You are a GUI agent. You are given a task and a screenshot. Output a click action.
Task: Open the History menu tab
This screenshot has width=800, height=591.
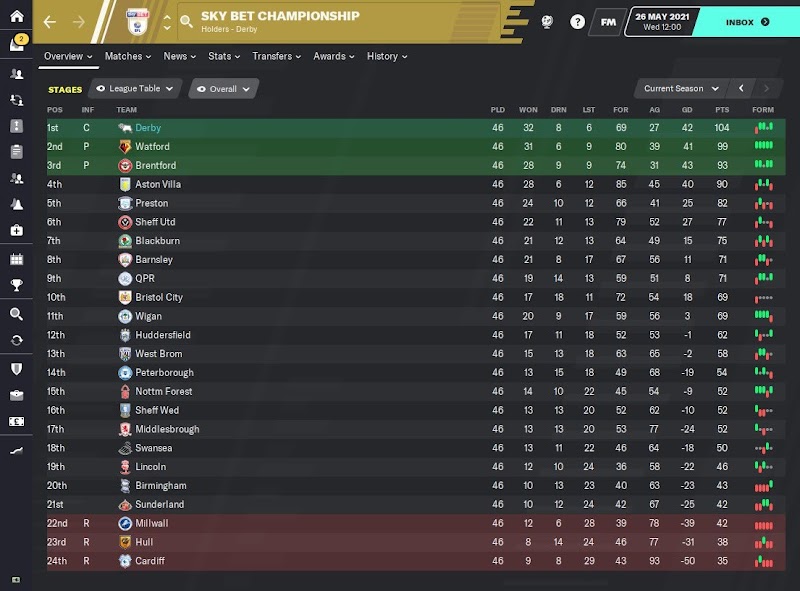(x=387, y=56)
